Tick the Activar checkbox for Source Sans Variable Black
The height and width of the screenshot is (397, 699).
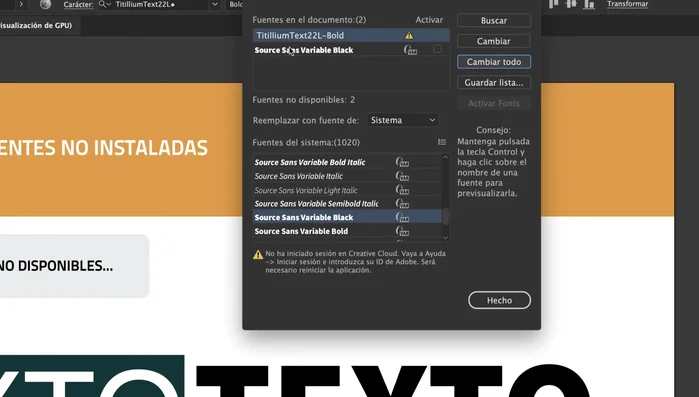click(437, 49)
